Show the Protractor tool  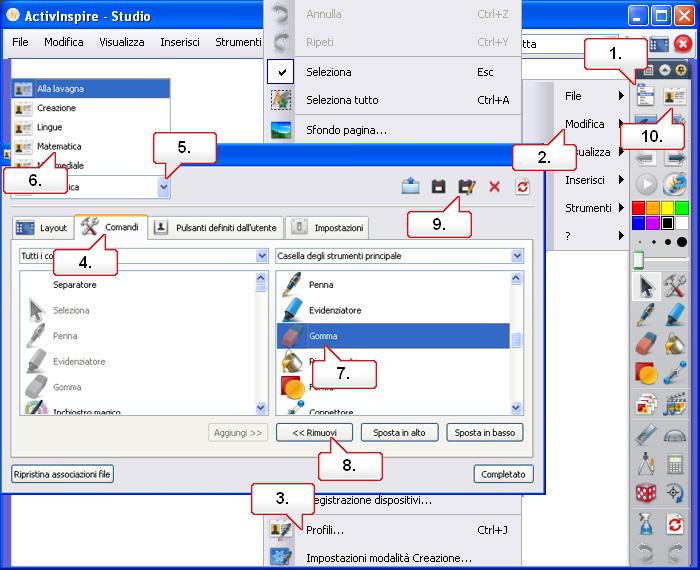[675, 435]
